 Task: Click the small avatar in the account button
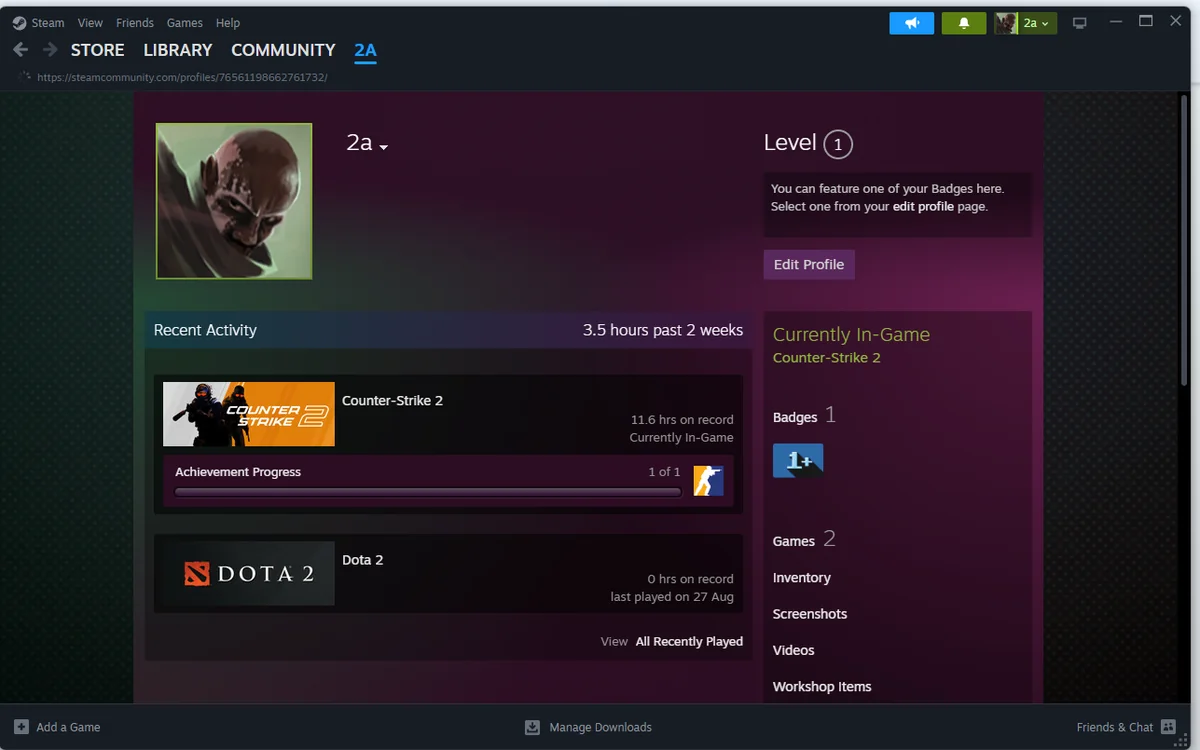[x=1006, y=23]
